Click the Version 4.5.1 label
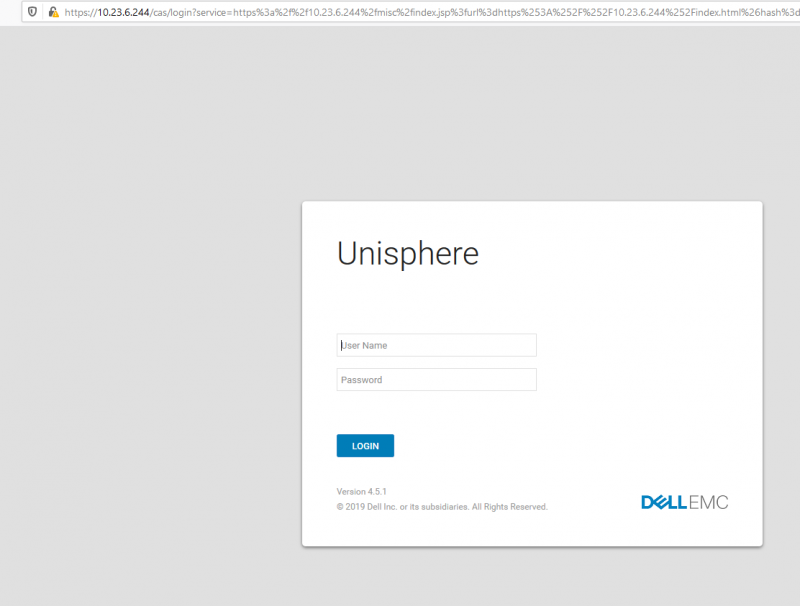This screenshot has height=606, width=800. [361, 491]
